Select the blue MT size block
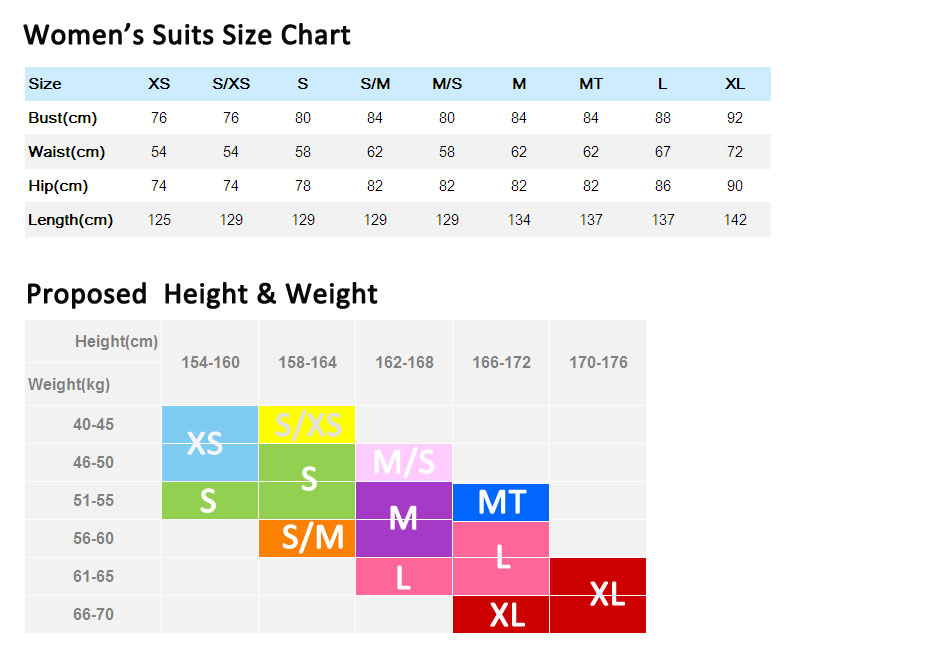Image resolution: width=950 pixels, height=661 pixels. tap(501, 501)
